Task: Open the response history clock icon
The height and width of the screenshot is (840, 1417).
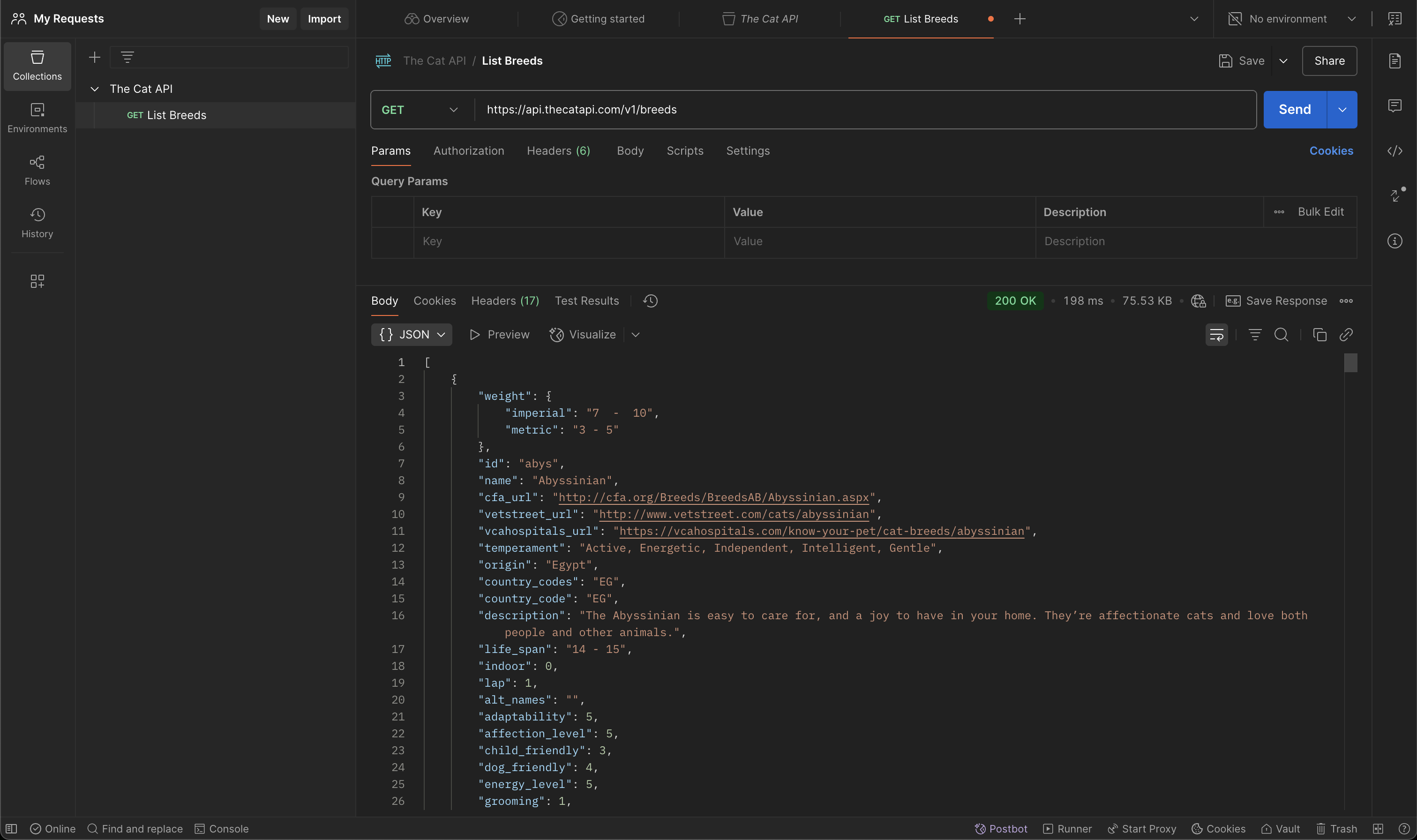Action: click(x=650, y=300)
